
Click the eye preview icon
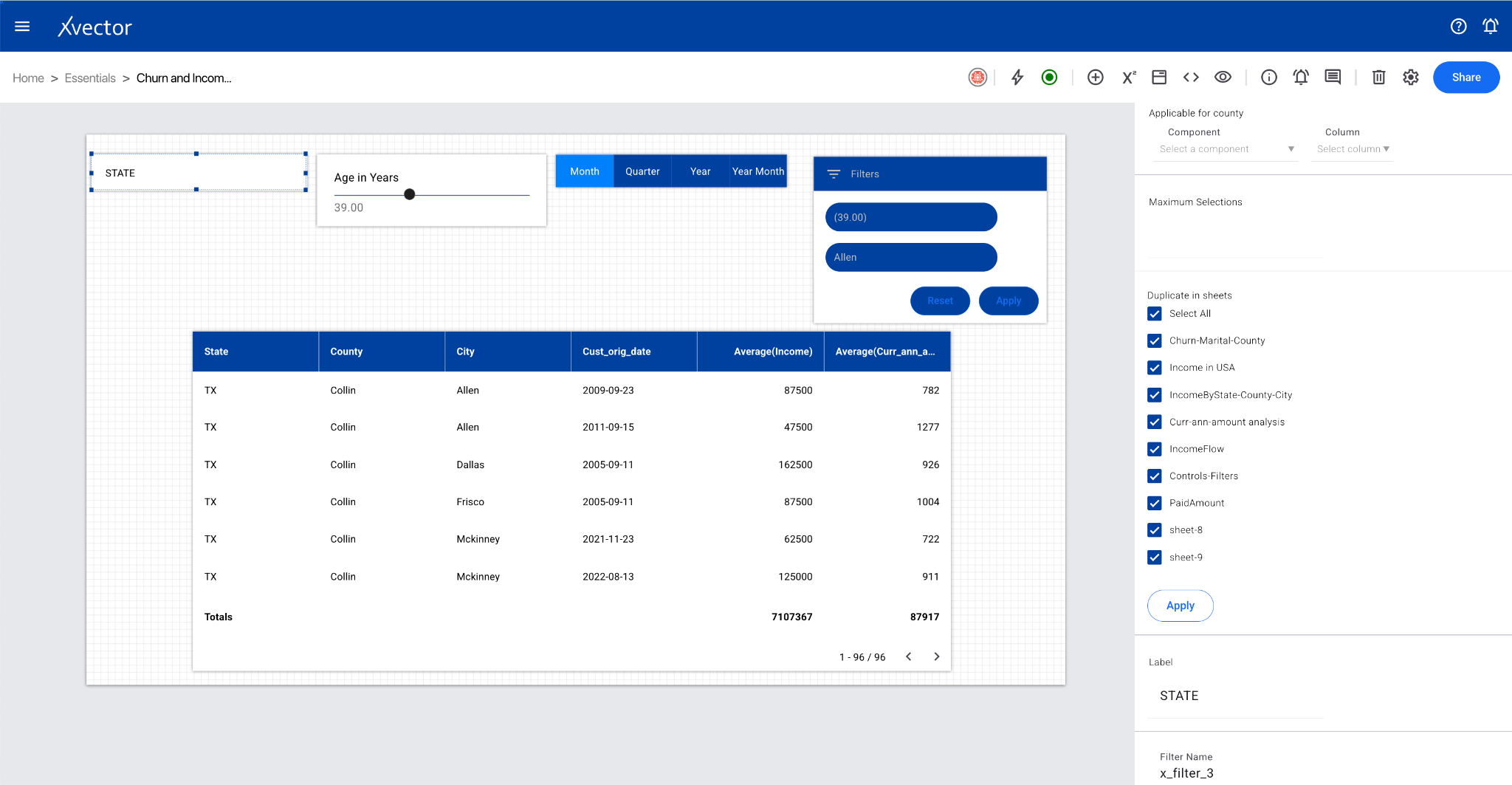click(x=1223, y=78)
